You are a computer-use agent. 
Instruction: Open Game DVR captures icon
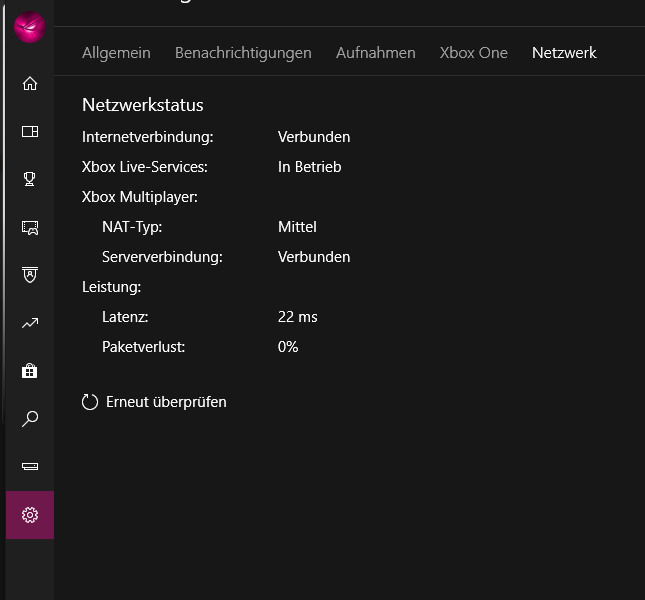point(30,227)
